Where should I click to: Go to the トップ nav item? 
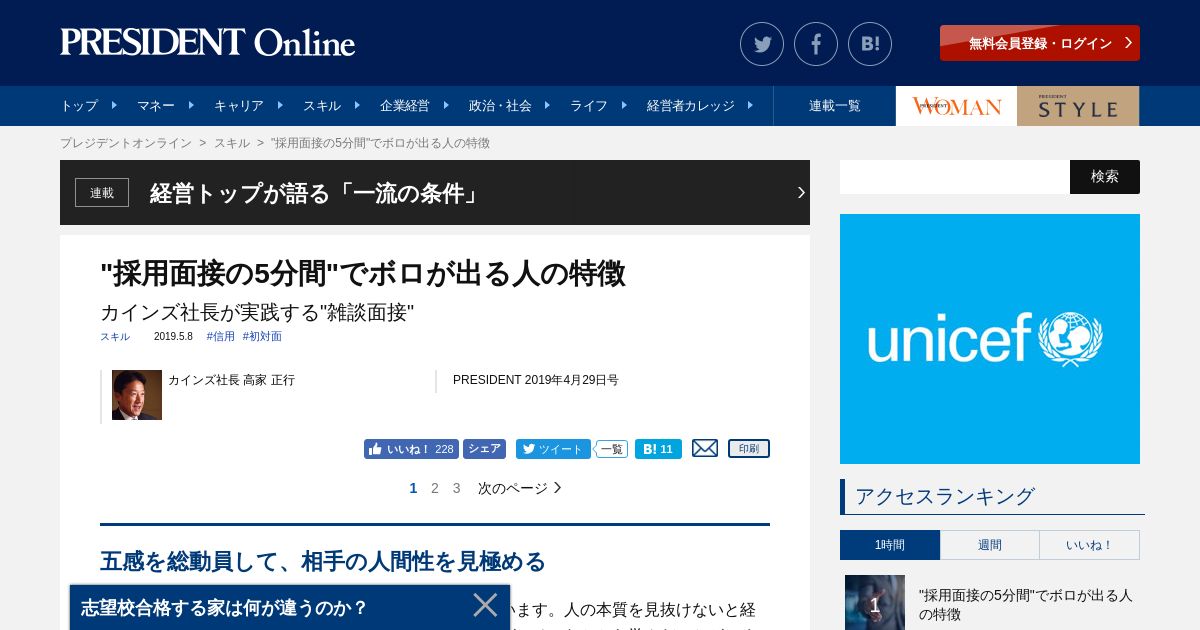(x=79, y=106)
